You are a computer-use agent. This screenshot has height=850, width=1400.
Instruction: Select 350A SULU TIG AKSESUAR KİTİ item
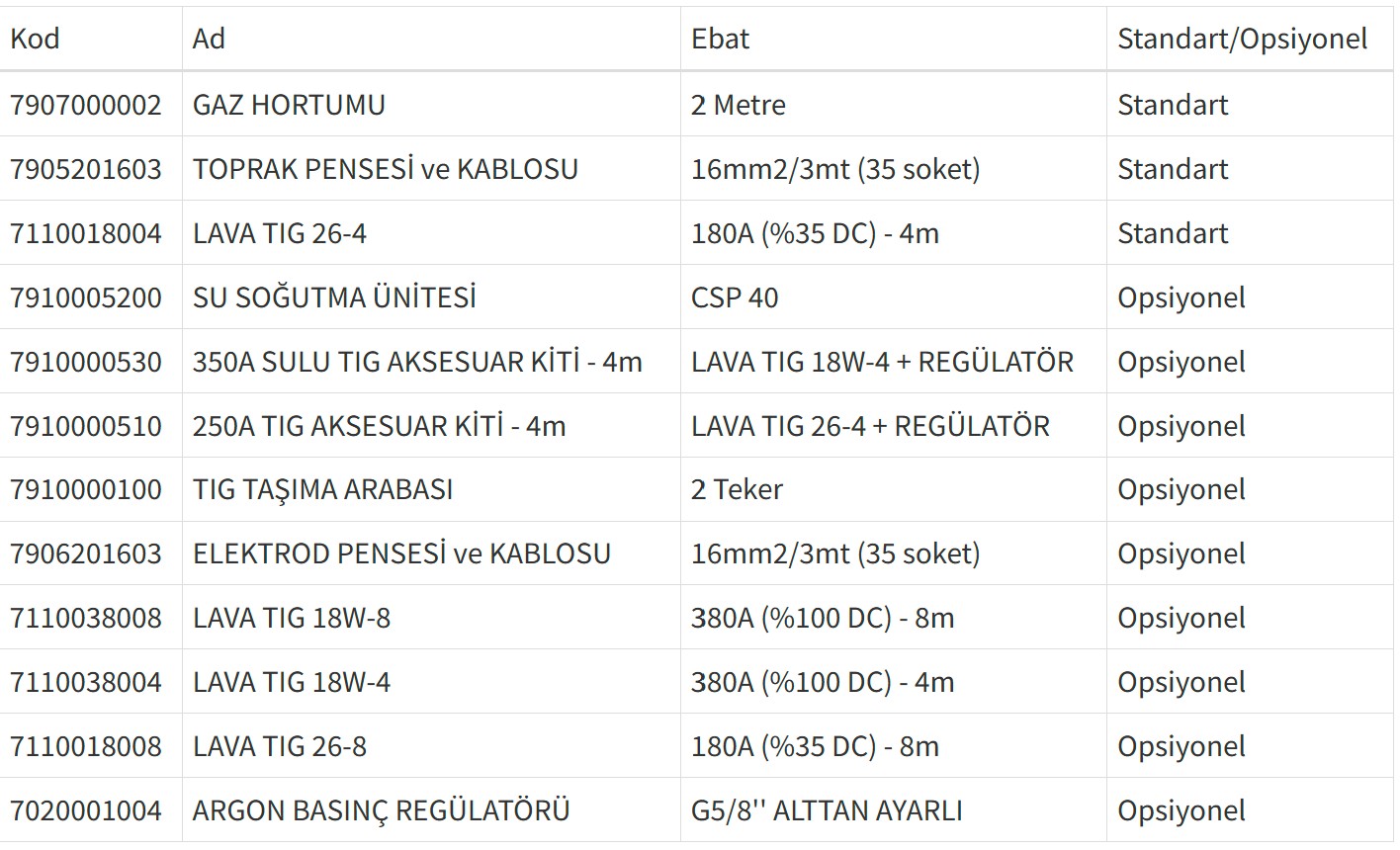[x=417, y=362]
